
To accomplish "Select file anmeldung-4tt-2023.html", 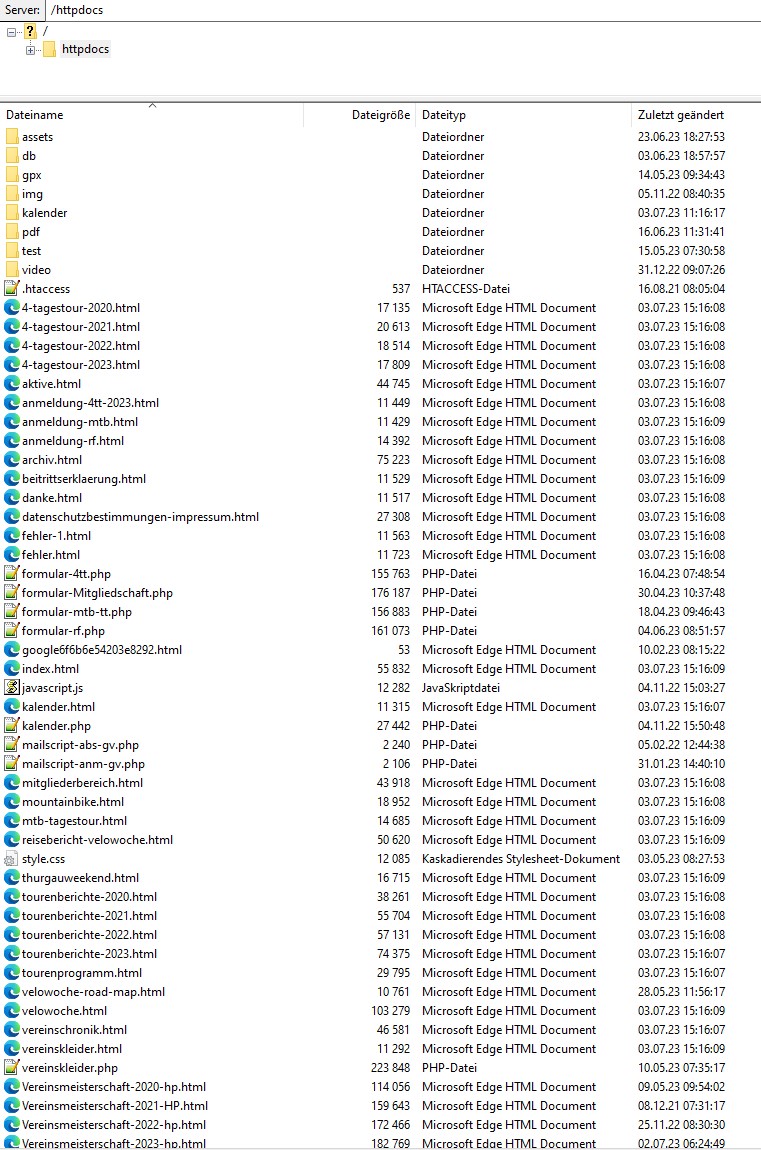I will [x=90, y=403].
